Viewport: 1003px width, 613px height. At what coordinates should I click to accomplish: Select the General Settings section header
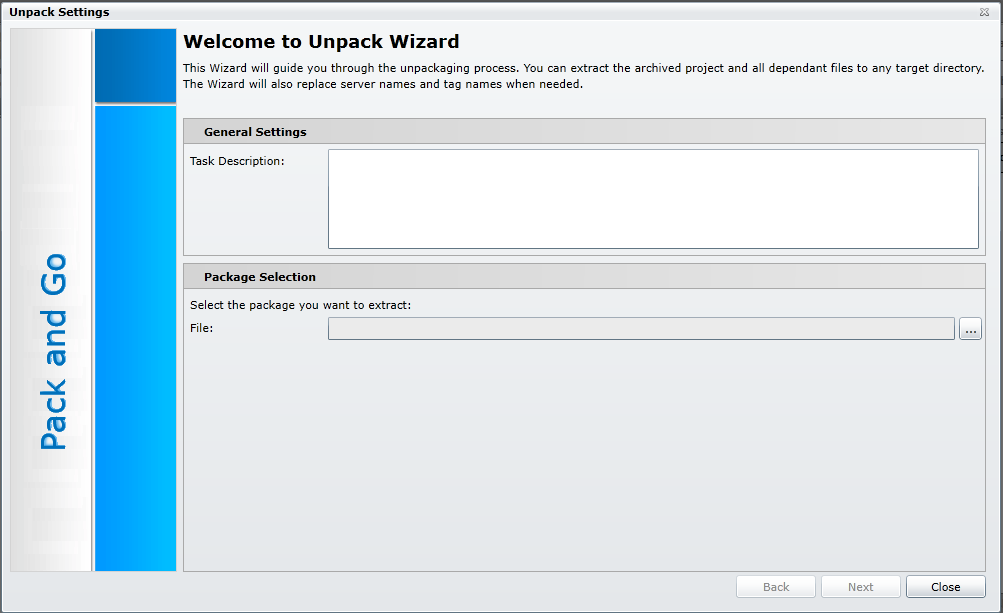pos(255,132)
